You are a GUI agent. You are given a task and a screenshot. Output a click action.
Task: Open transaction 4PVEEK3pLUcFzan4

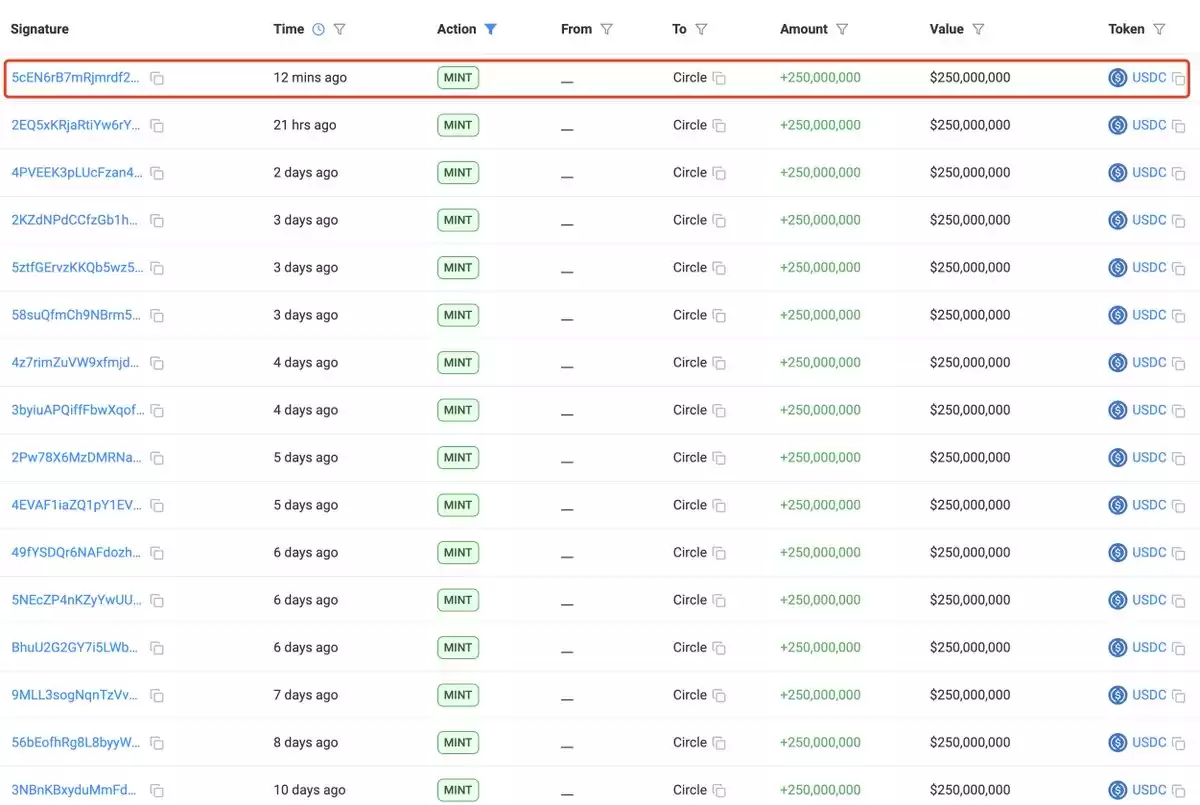click(x=77, y=172)
